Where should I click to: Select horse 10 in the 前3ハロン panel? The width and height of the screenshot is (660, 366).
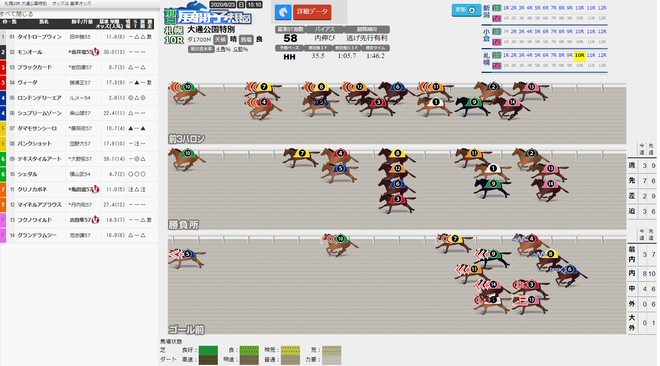pyautogui.click(x=186, y=92)
